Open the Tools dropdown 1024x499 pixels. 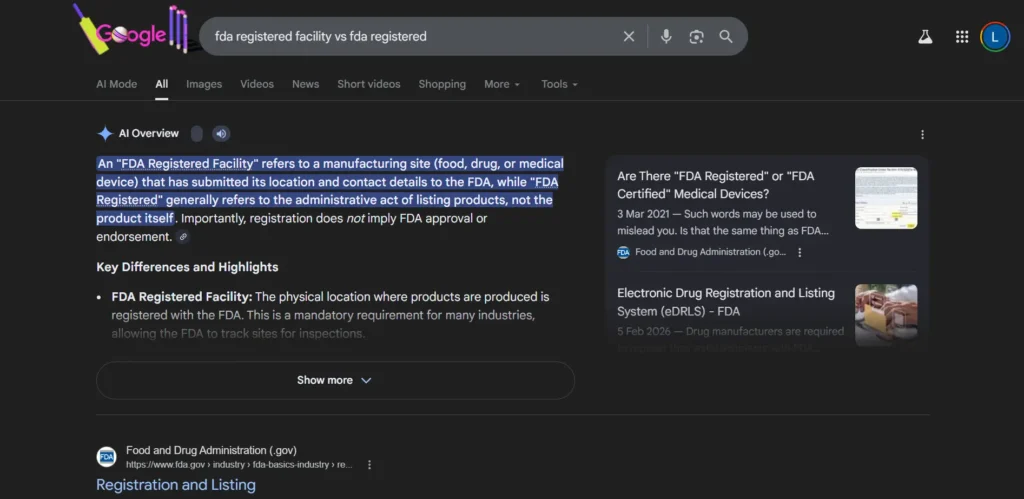pos(559,84)
